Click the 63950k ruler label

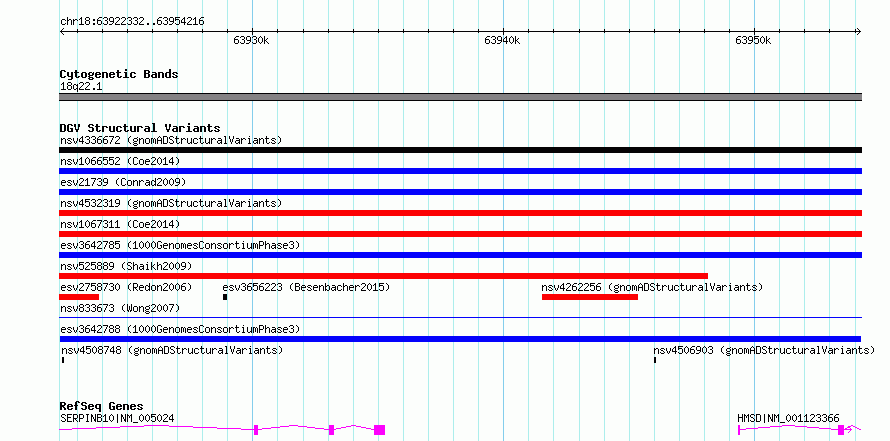click(x=753, y=40)
